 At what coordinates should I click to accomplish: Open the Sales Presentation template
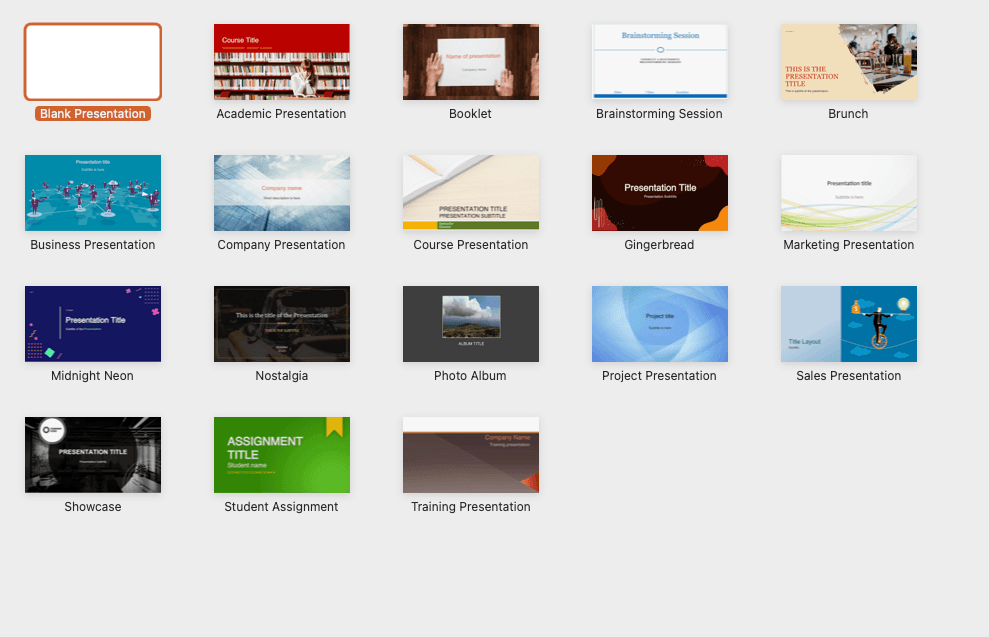[848, 324]
